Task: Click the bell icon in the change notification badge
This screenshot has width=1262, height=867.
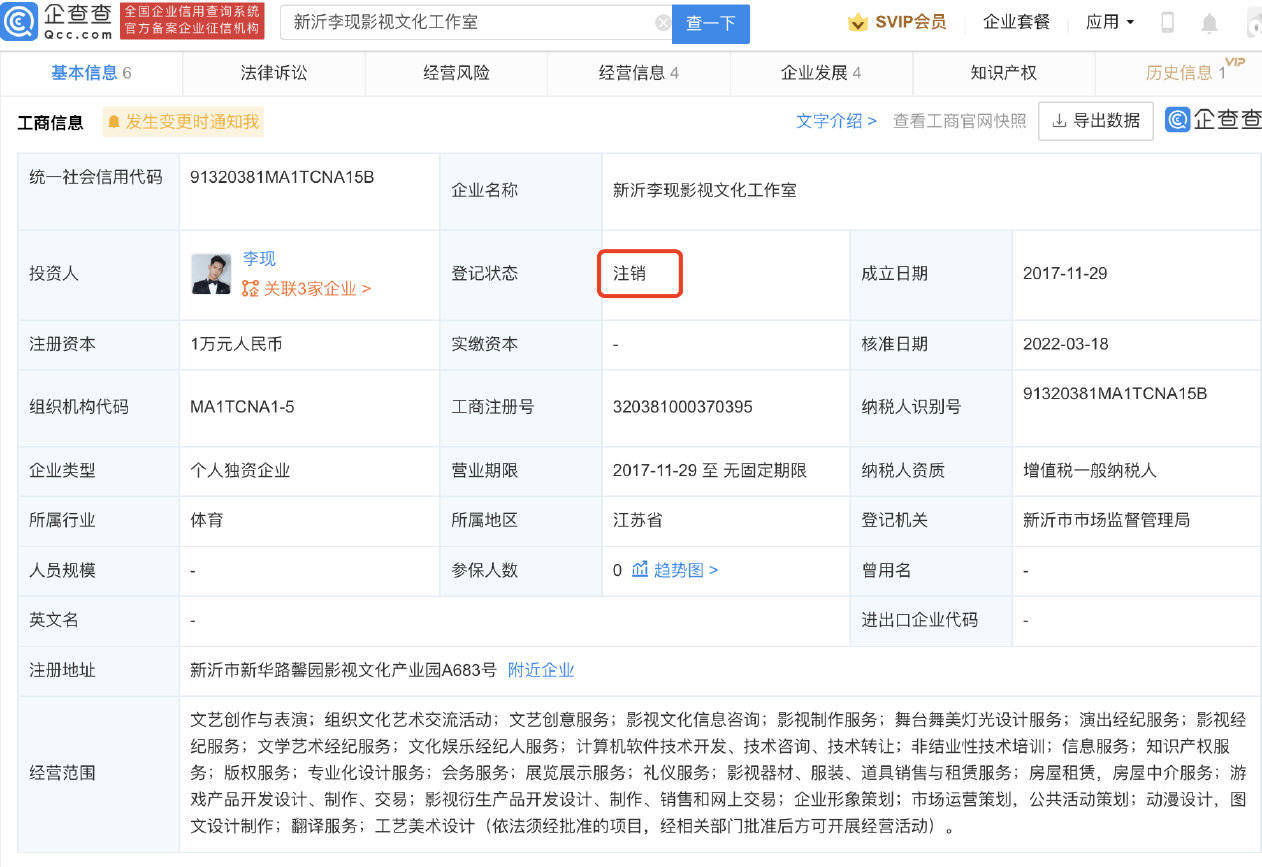Action: (x=114, y=122)
